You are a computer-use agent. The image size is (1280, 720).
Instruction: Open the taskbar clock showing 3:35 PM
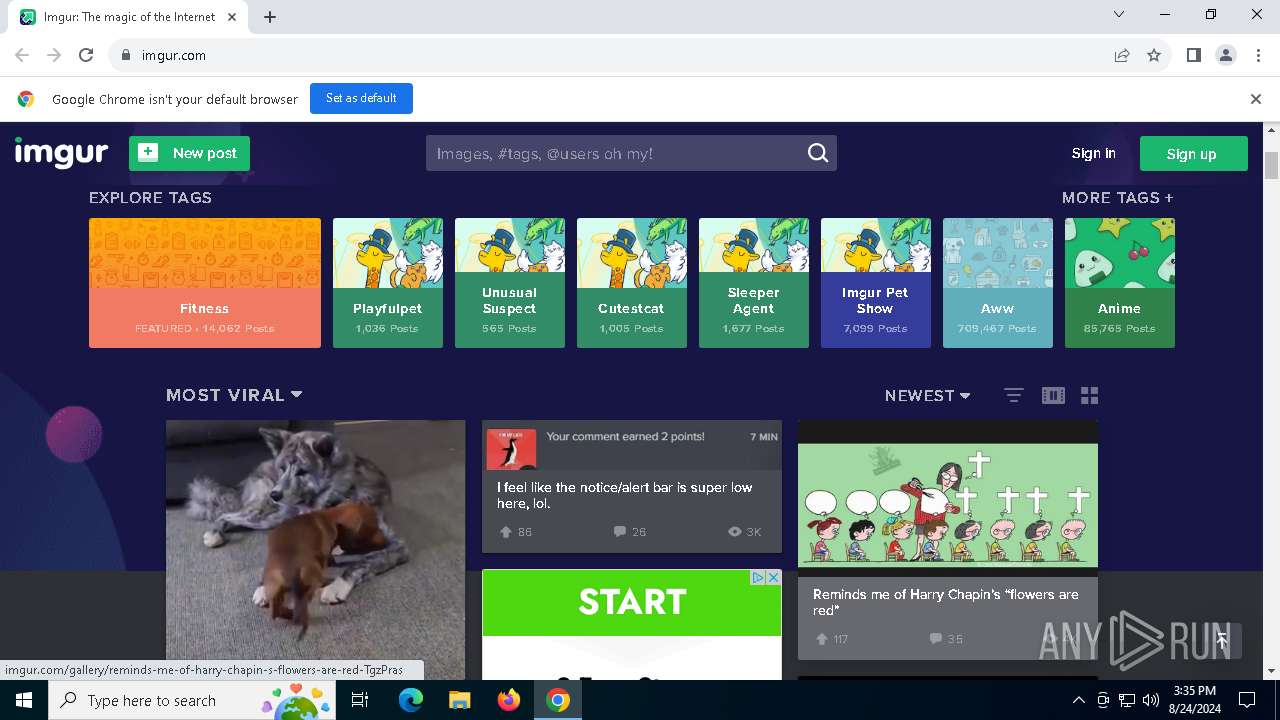pos(1194,700)
